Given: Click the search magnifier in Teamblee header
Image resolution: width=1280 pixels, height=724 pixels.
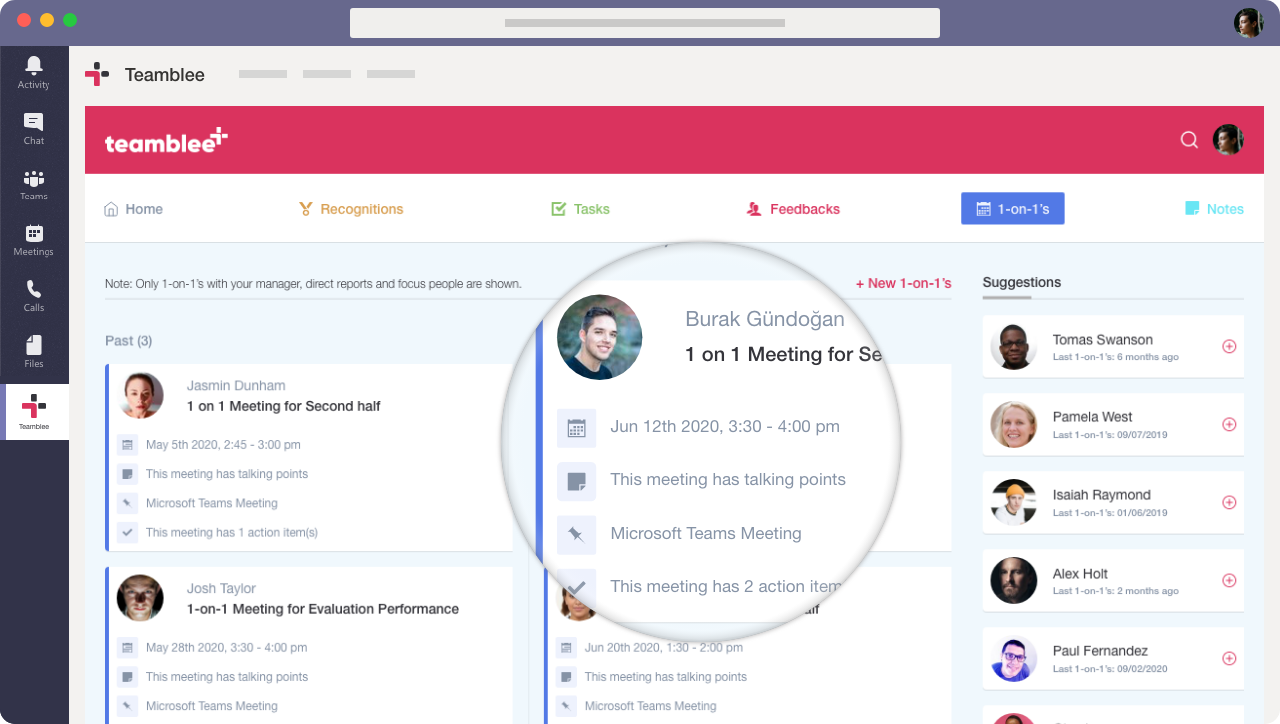Looking at the screenshot, I should tap(1189, 140).
